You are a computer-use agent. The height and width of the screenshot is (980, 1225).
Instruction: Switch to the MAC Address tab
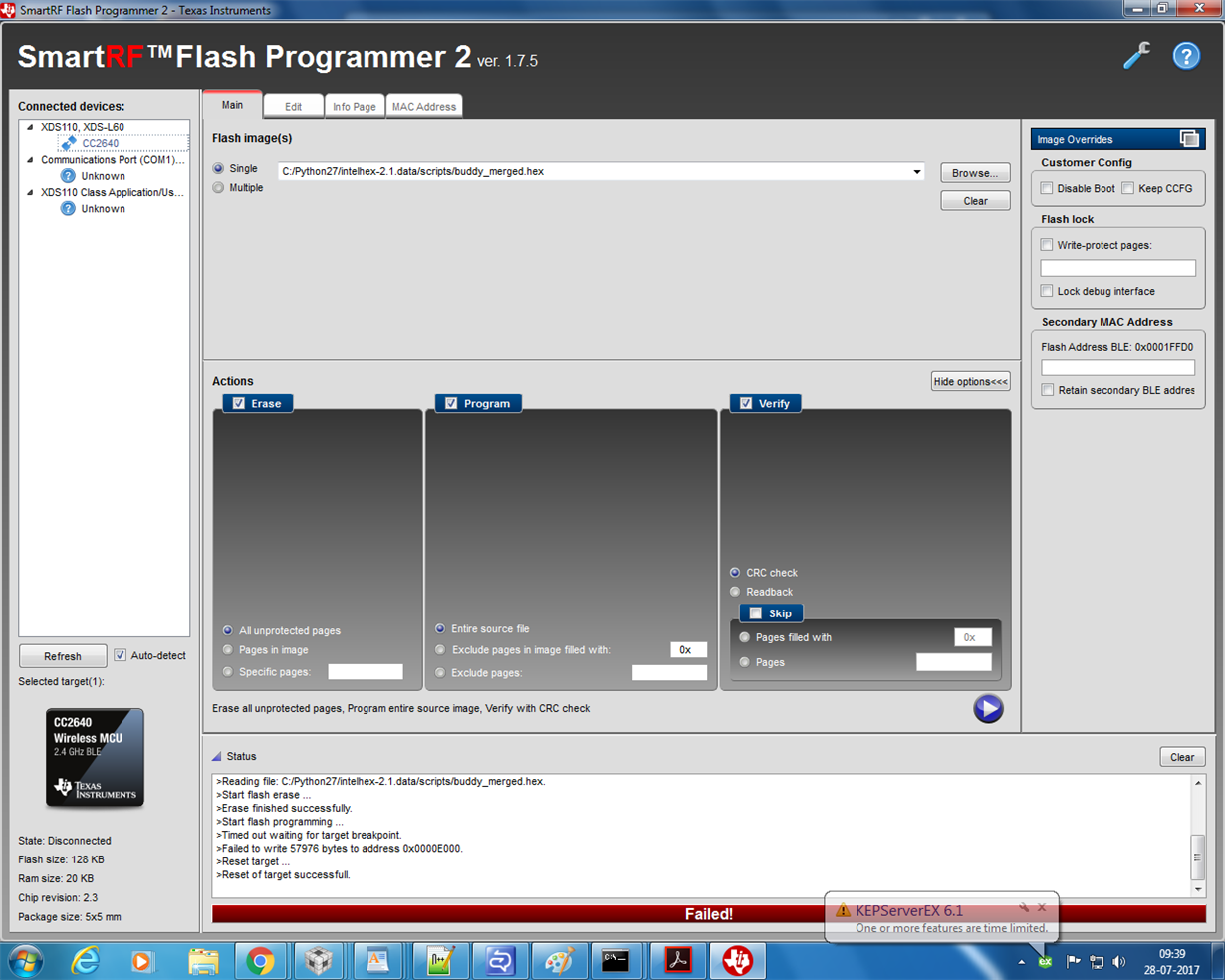(x=424, y=107)
